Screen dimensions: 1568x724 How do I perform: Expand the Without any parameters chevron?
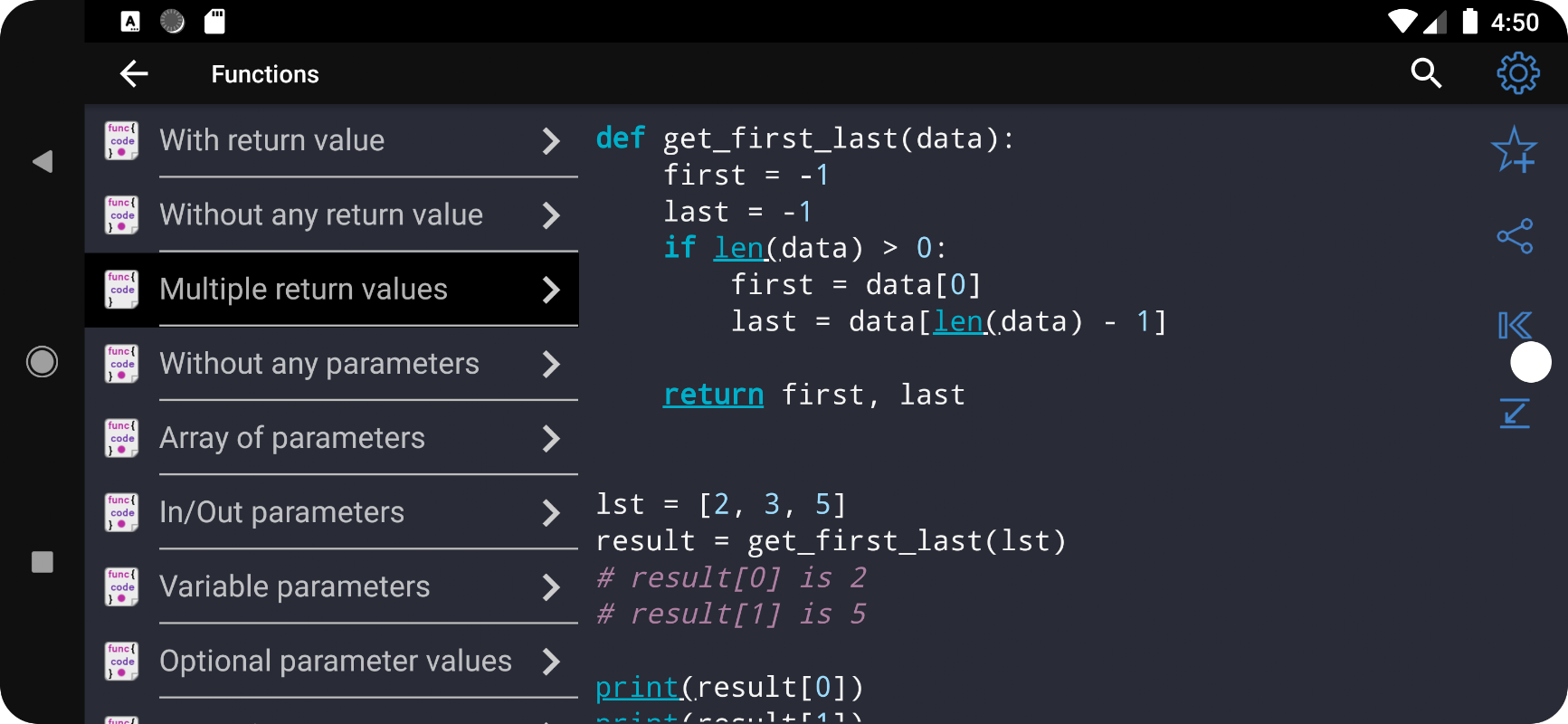coord(550,364)
